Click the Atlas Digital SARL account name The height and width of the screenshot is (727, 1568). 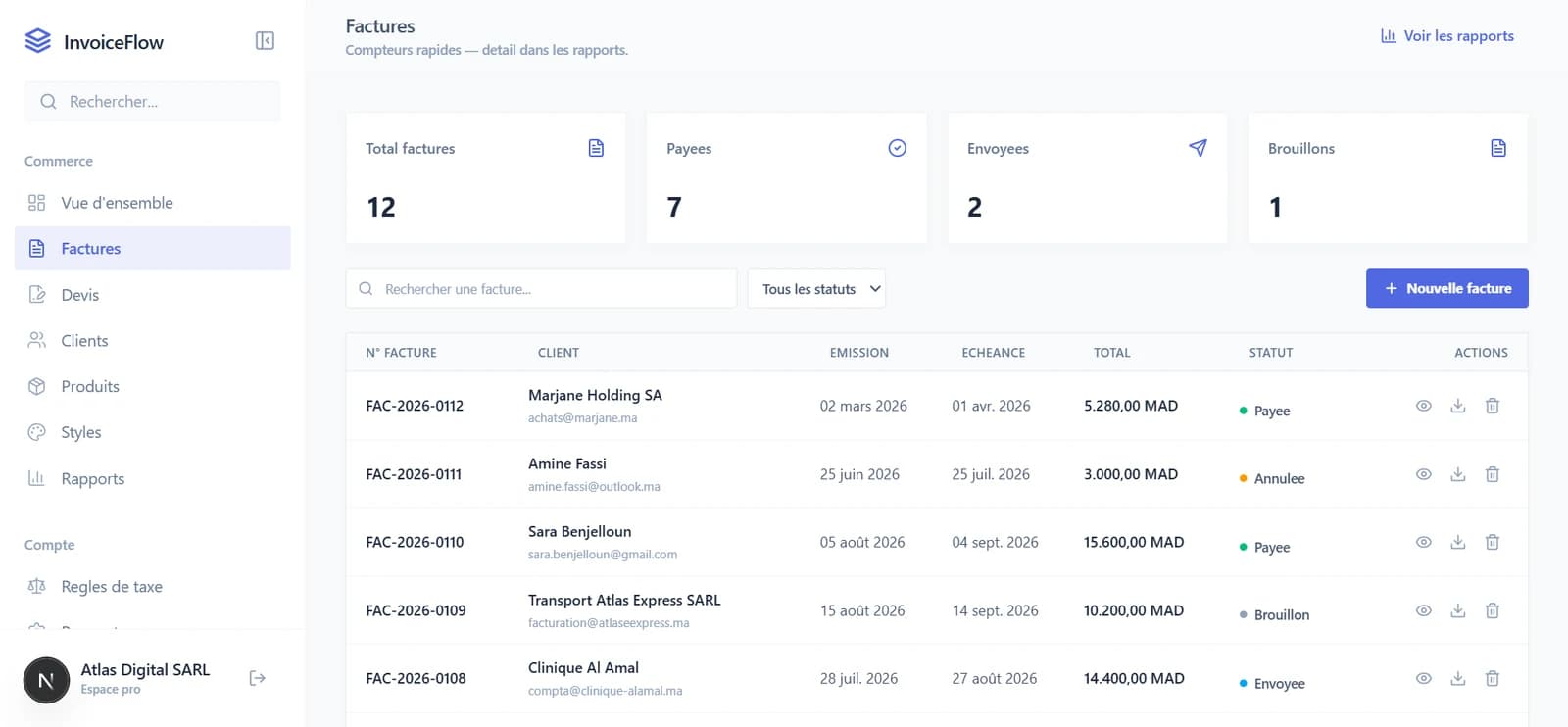coord(145,670)
